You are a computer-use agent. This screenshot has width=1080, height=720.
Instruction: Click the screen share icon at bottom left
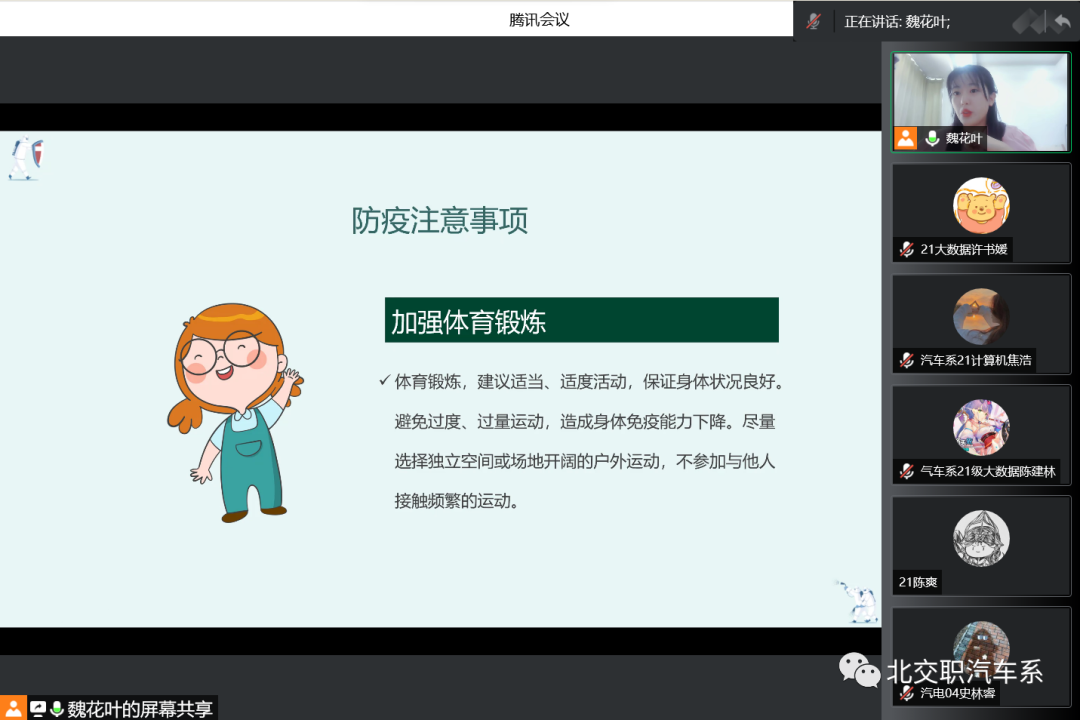38,709
